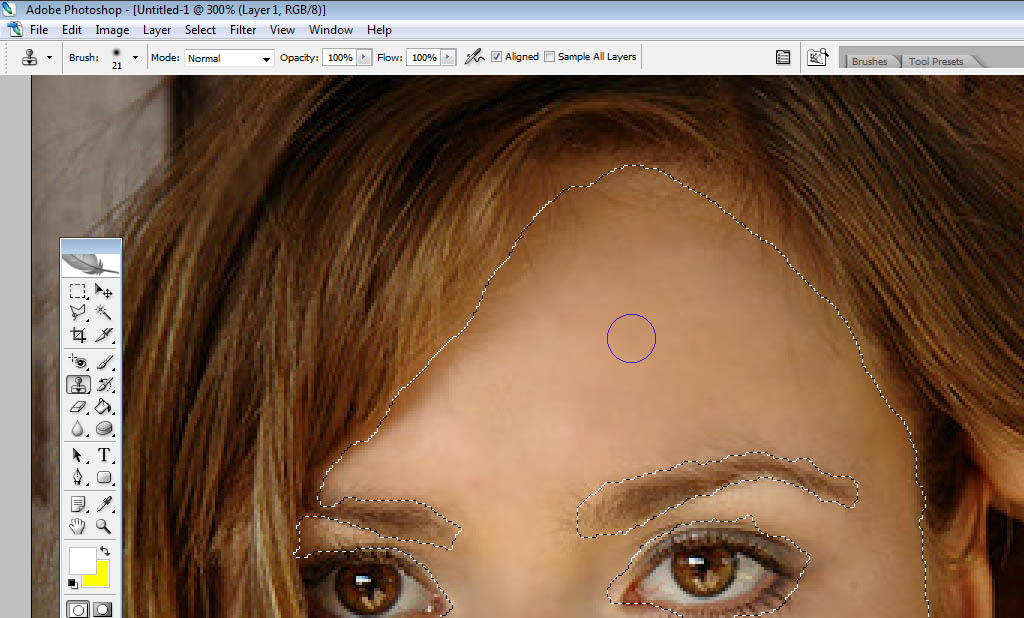The width and height of the screenshot is (1024, 618).
Task: Open the Brush preset picker dropdown arrow
Action: (135, 58)
